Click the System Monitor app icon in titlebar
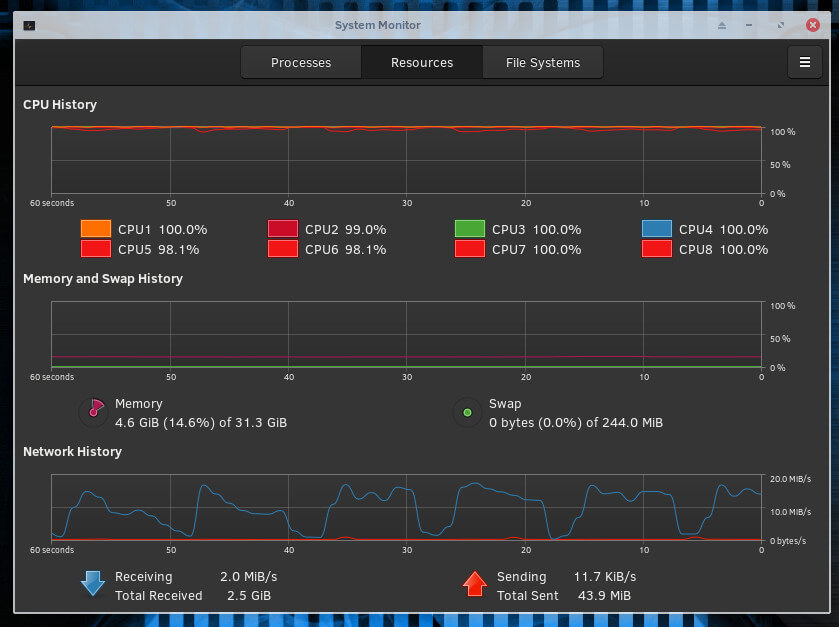 [x=29, y=26]
